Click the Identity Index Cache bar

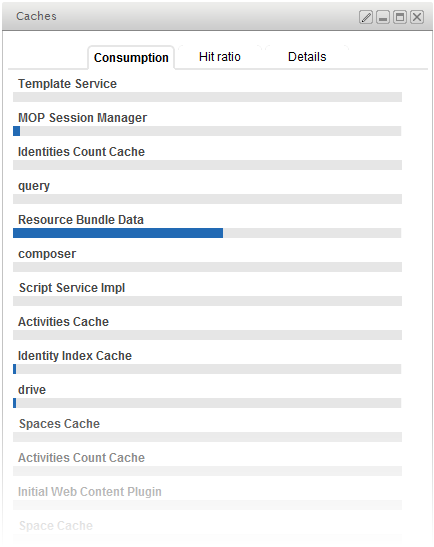(x=207, y=369)
